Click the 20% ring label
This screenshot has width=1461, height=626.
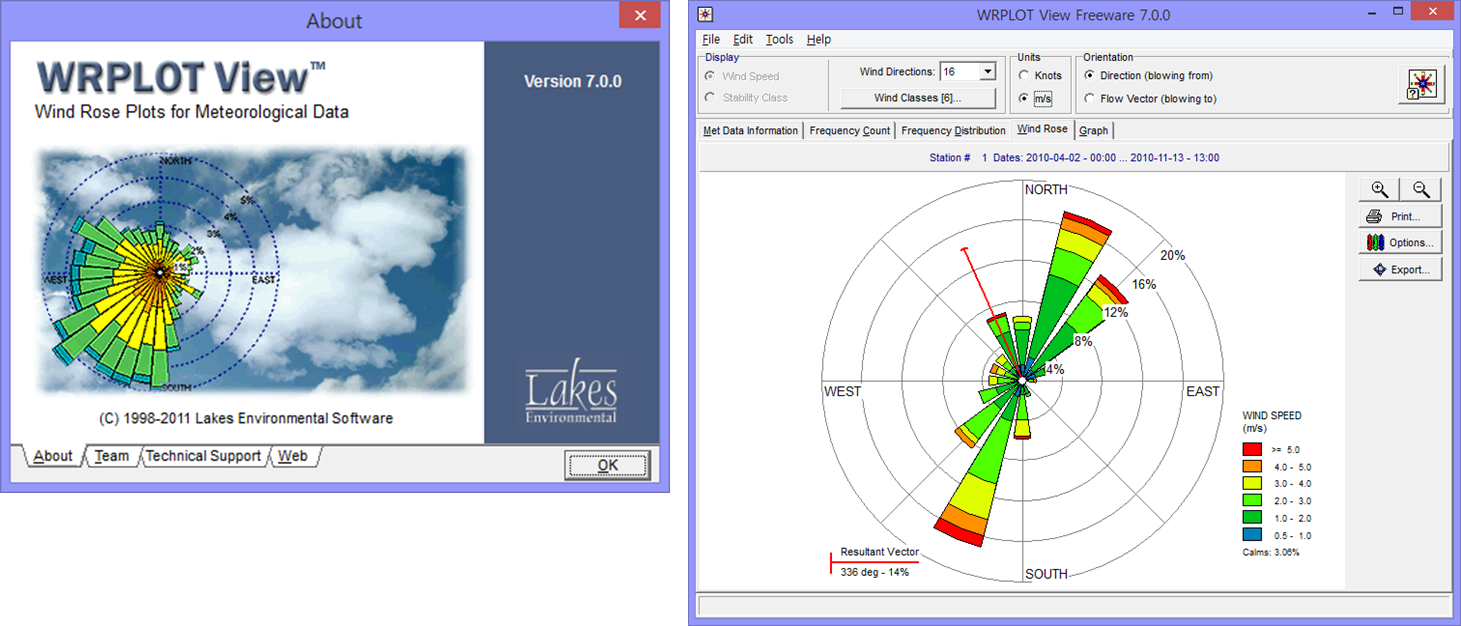point(1172,256)
